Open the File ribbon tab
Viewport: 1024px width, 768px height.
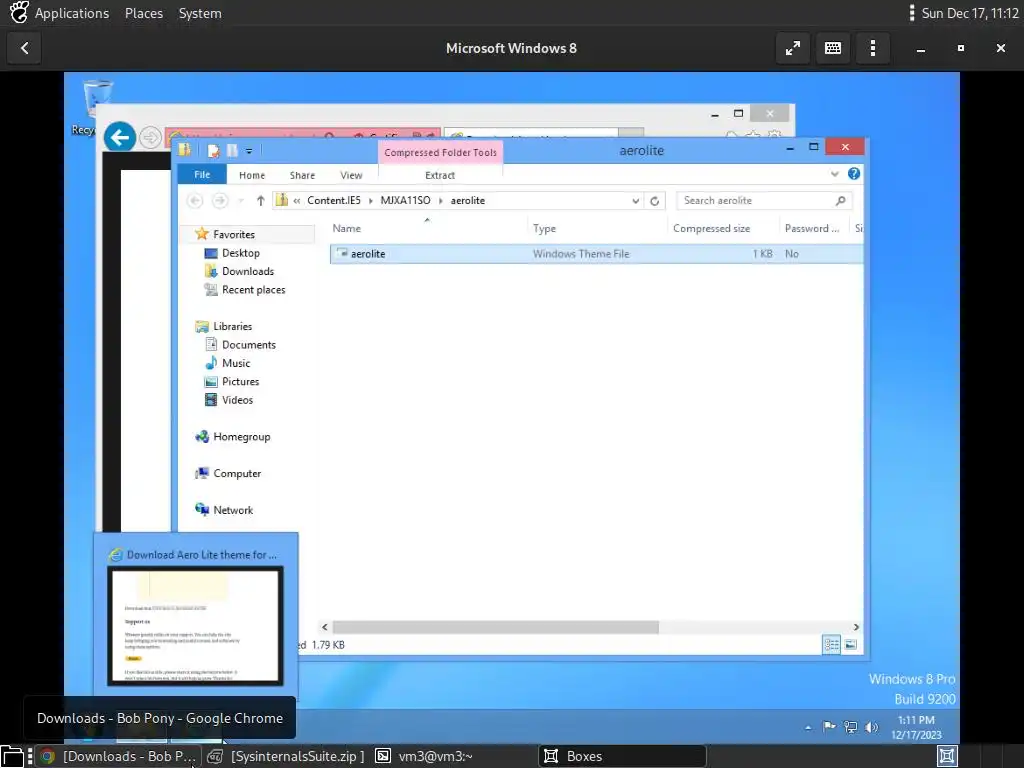[202, 174]
